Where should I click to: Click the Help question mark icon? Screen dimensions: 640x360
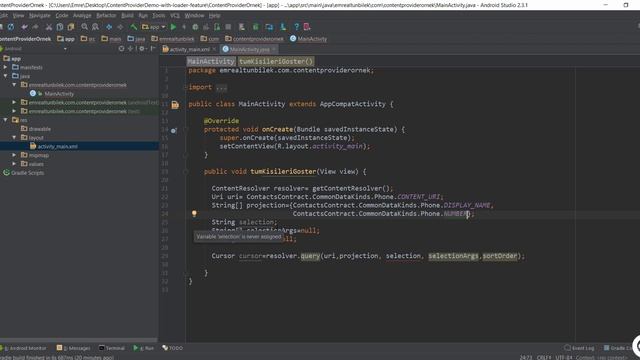[296, 27]
